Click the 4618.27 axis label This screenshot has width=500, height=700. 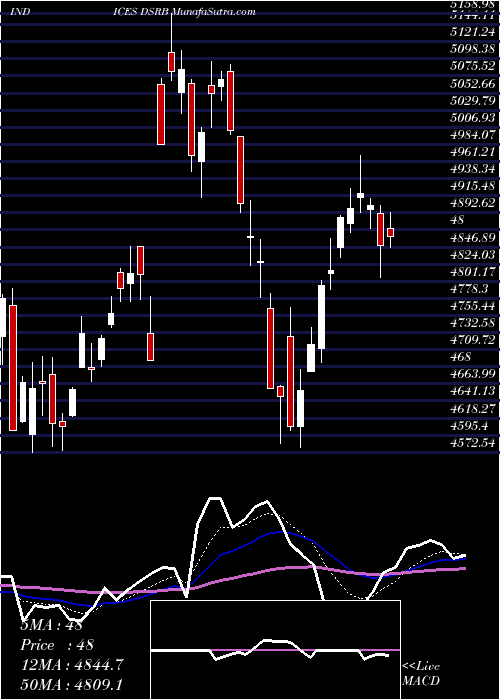point(472,408)
